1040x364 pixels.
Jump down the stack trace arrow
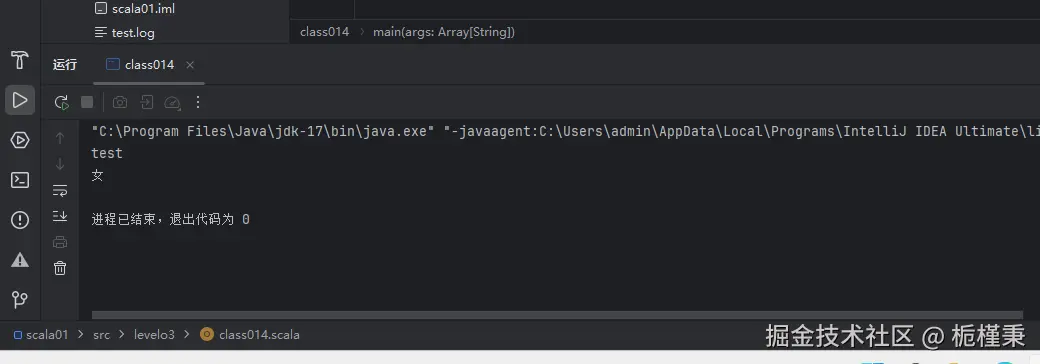[x=60, y=164]
